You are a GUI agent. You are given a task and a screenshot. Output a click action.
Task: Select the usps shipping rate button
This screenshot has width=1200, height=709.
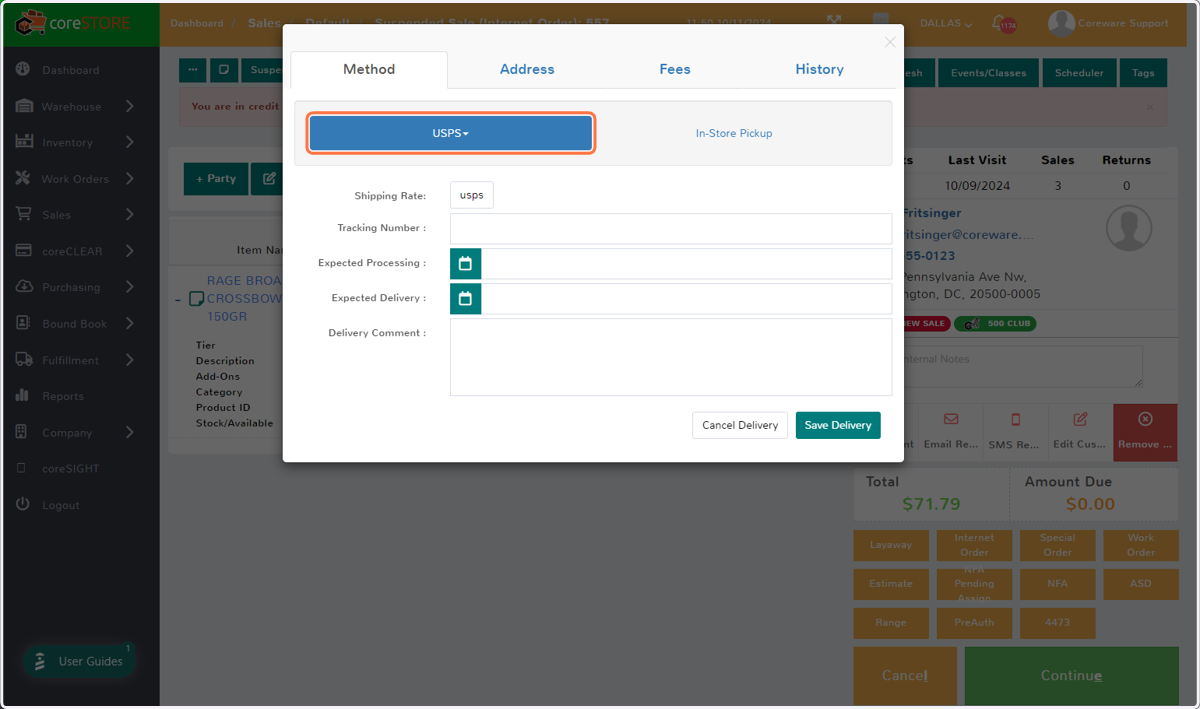click(472, 196)
